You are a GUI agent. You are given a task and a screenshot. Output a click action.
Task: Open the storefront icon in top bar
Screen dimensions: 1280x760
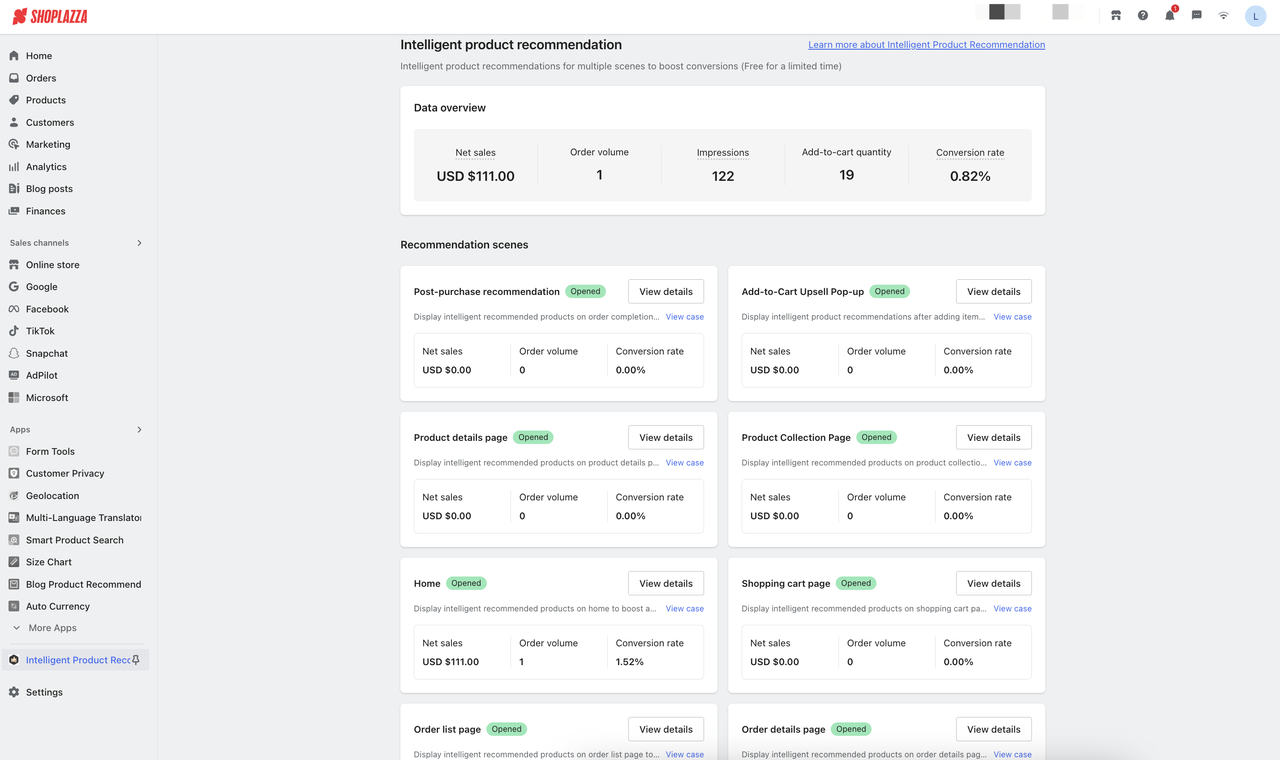[1116, 15]
